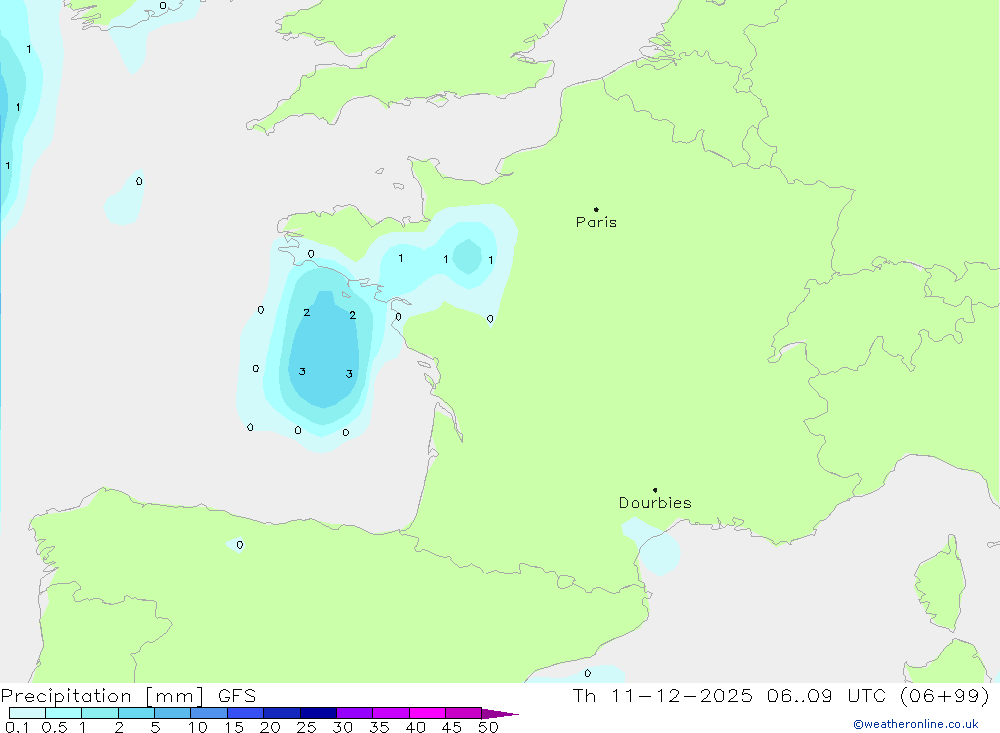Click legend value label 25
Screen dimensions: 1000x733
tap(307, 727)
